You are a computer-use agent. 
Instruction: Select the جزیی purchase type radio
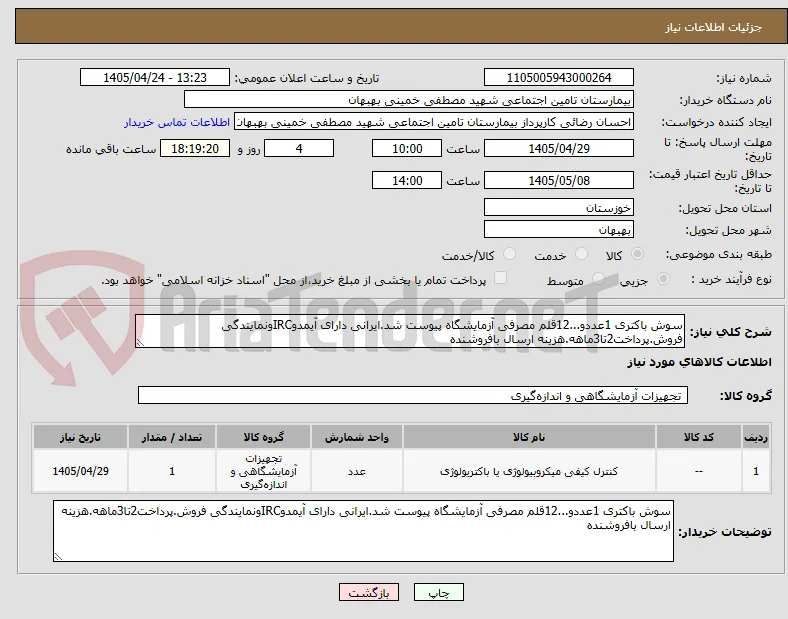[663, 278]
